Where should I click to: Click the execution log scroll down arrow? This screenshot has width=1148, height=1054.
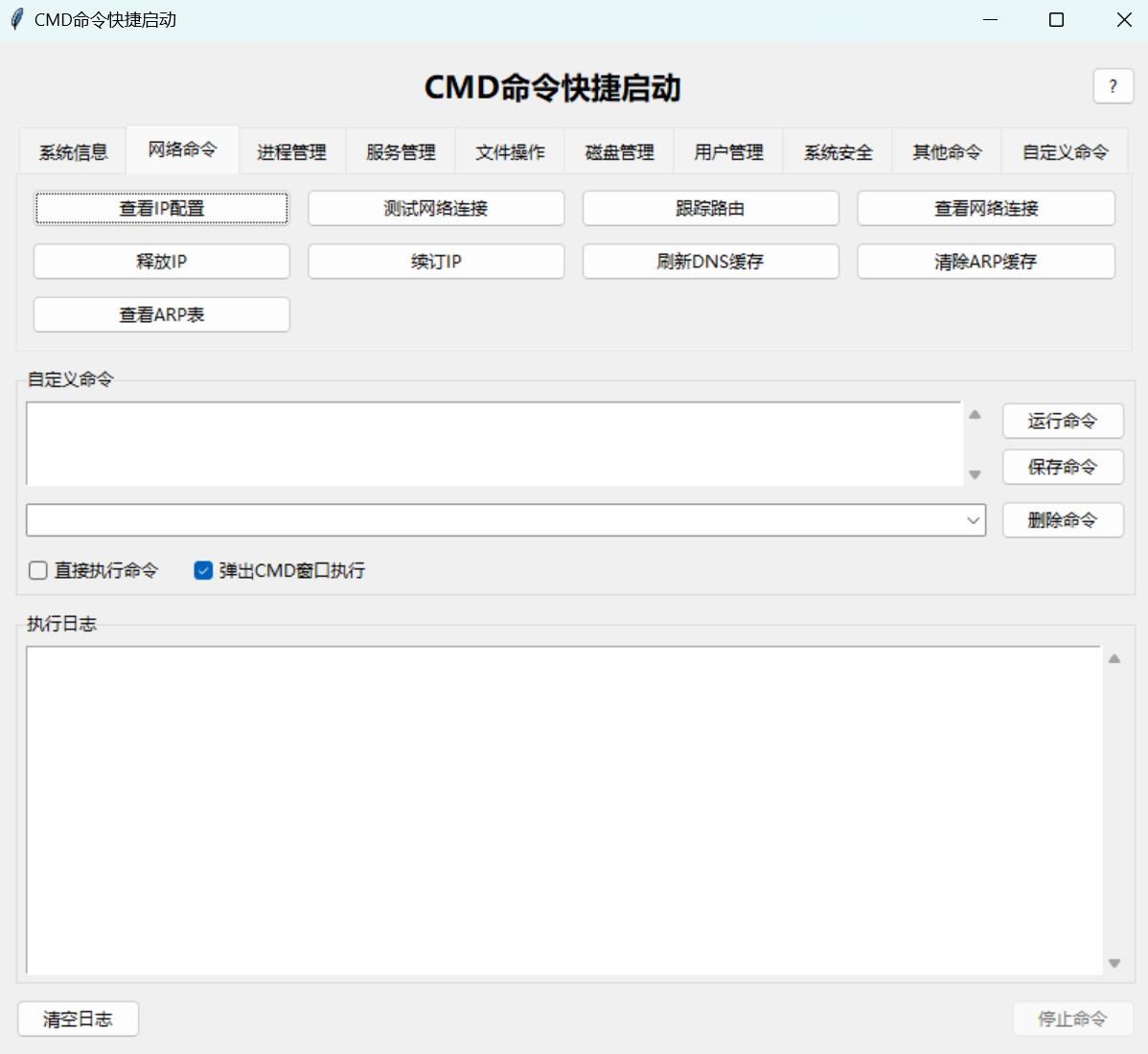point(1114,963)
